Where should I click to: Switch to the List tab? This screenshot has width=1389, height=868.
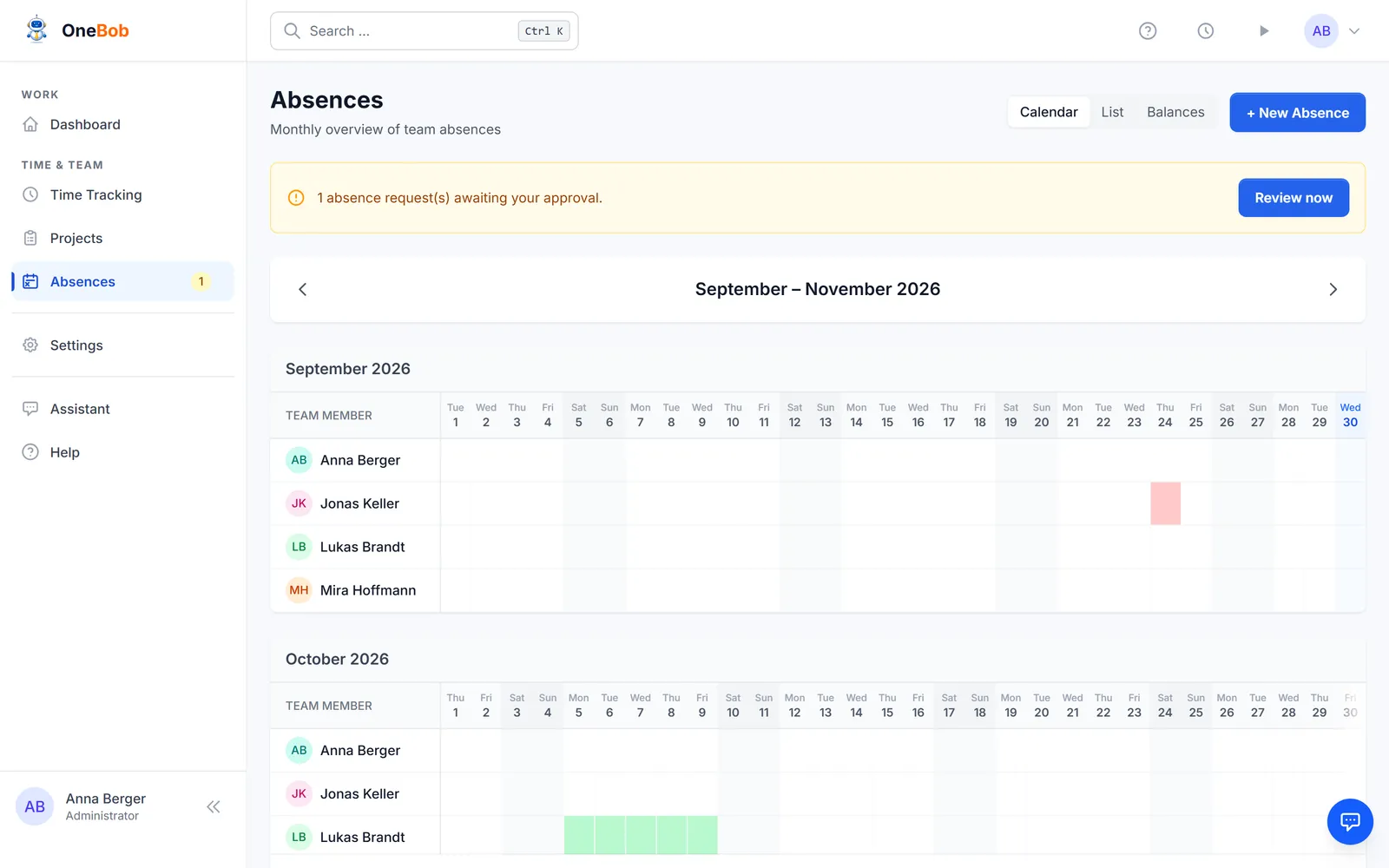[x=1112, y=112]
